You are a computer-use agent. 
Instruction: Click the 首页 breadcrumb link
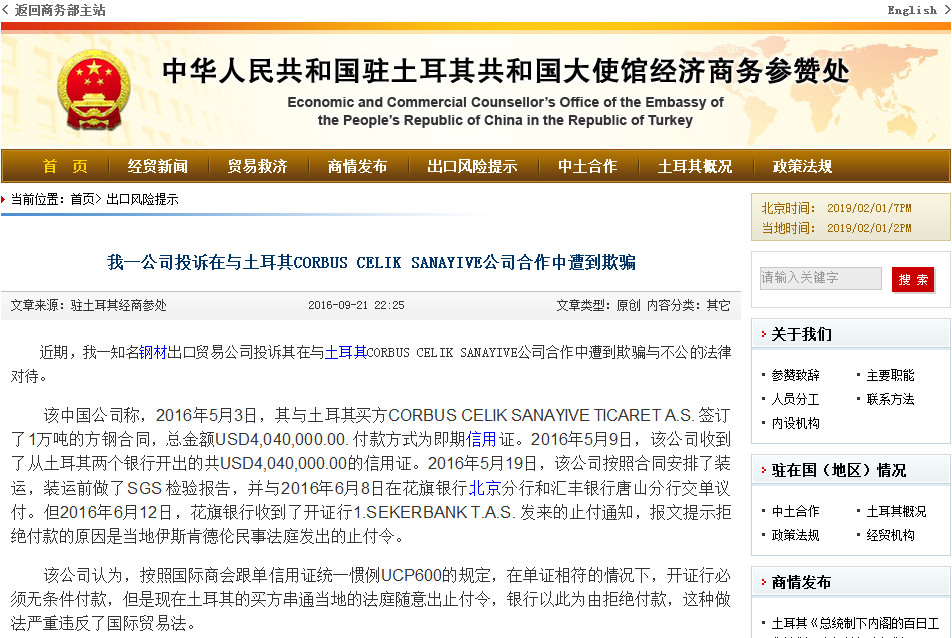coord(83,199)
